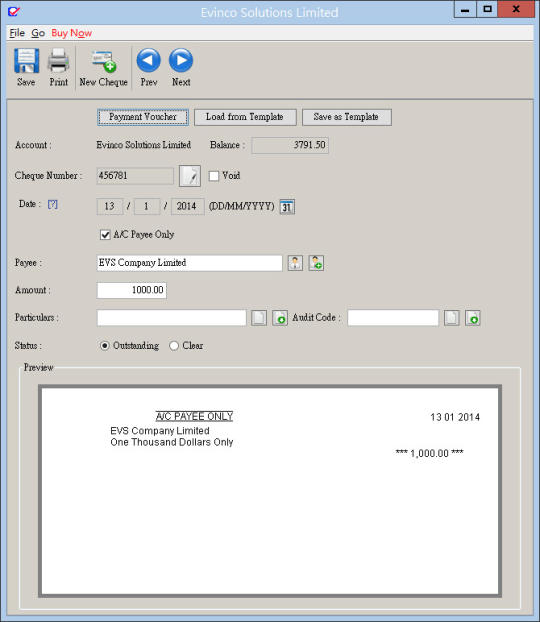Click the Payment Voucher button
Image resolution: width=540 pixels, height=622 pixels.
tap(143, 117)
